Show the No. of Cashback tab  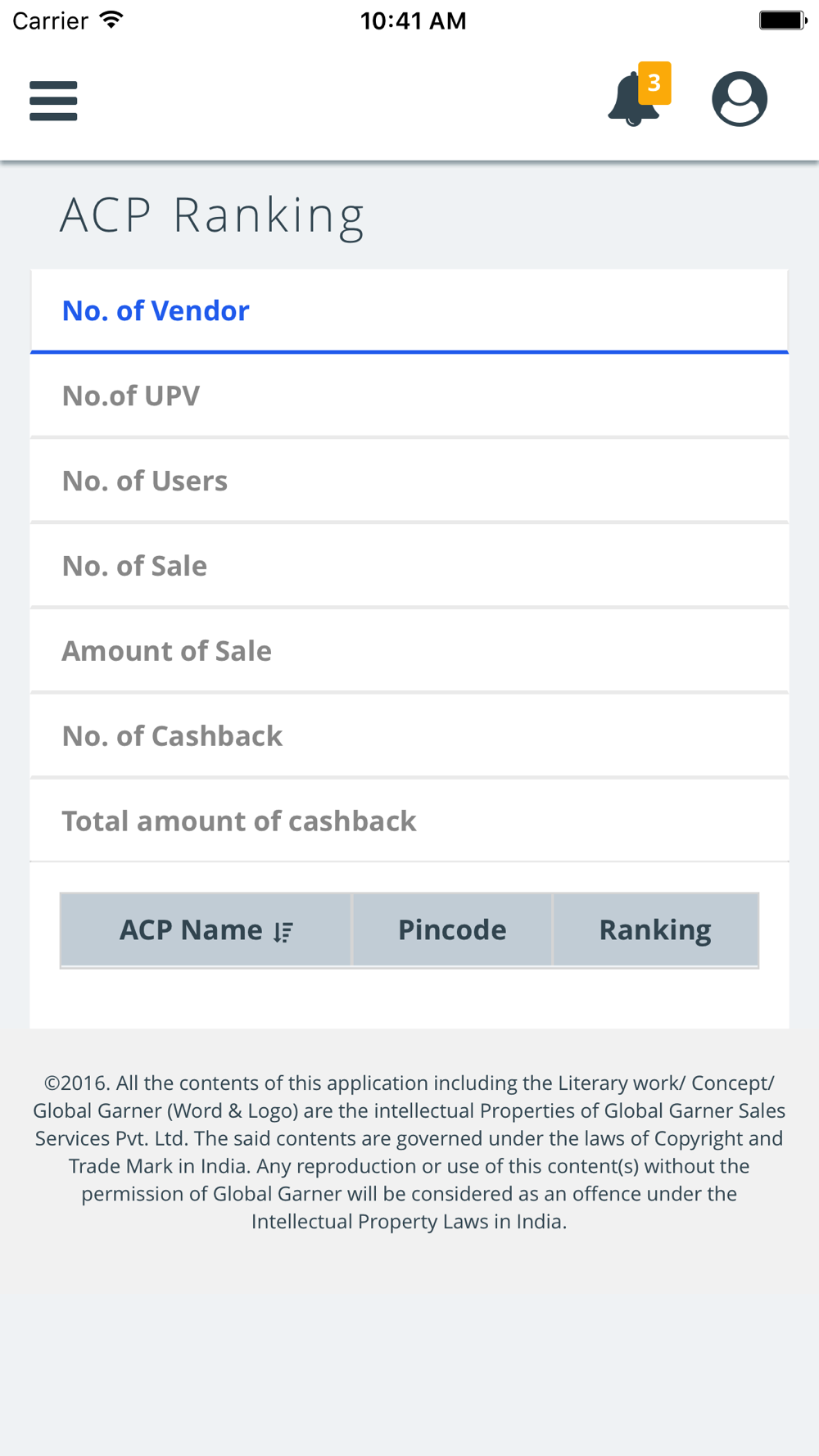[409, 737]
